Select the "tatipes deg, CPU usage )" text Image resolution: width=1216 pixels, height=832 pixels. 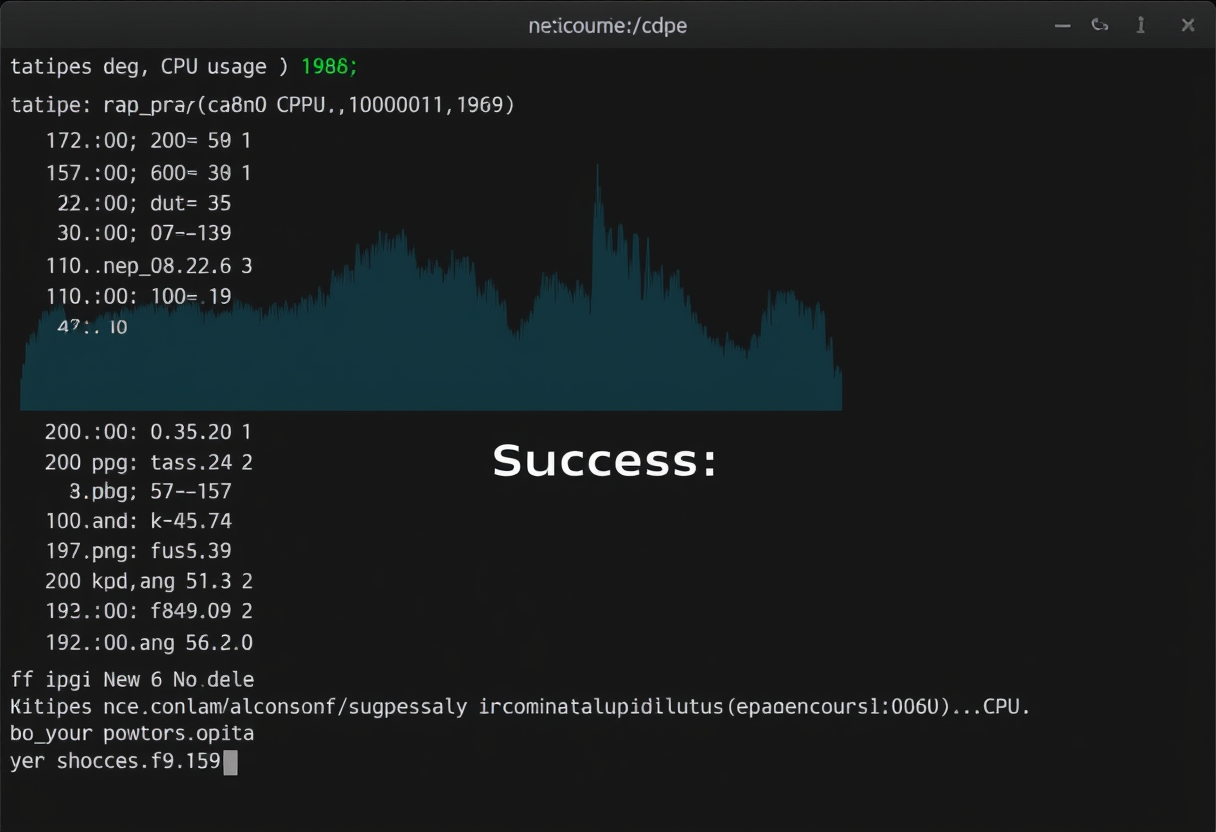[149, 67]
